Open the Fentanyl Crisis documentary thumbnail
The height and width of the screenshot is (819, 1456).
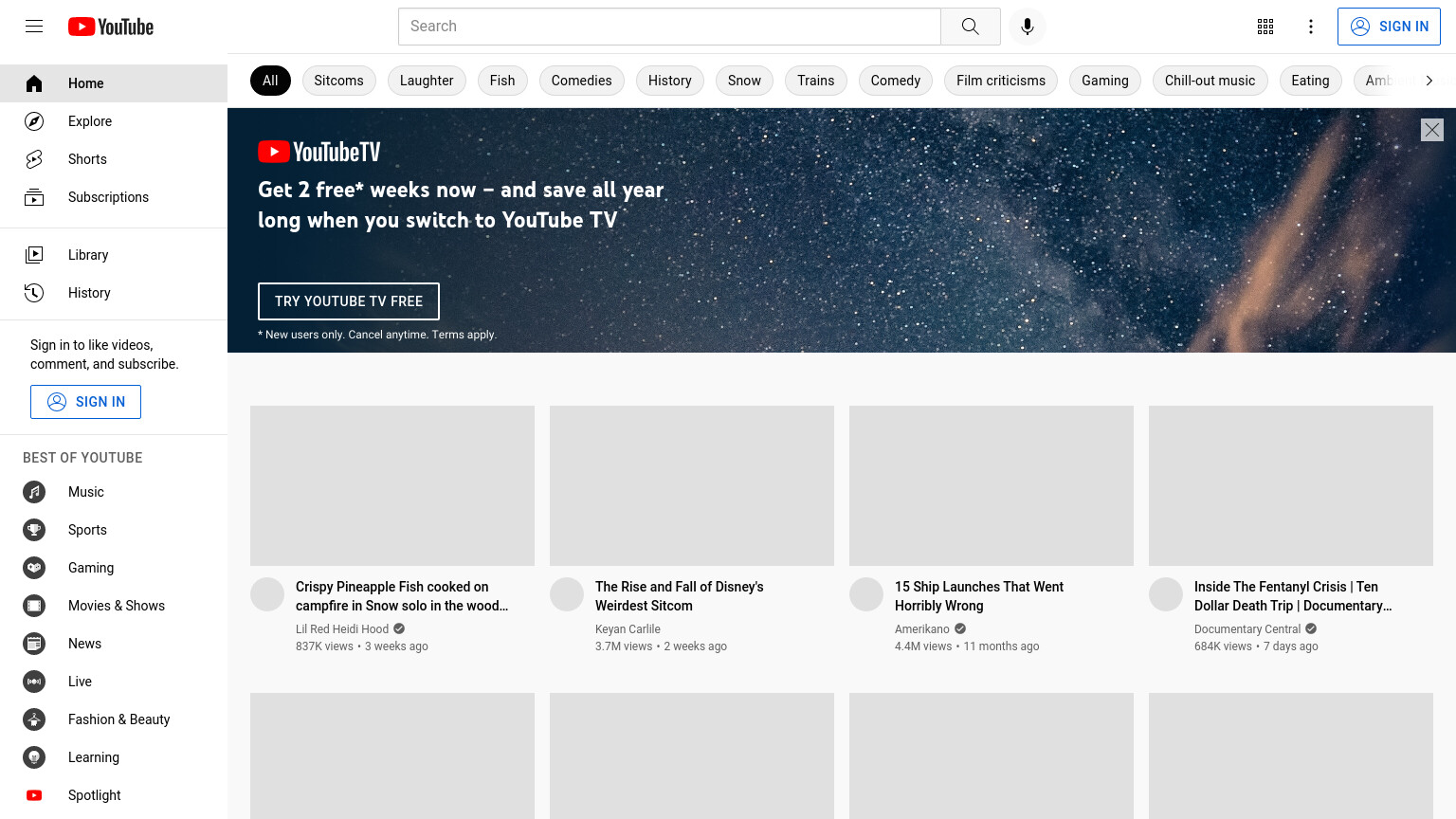point(1291,486)
